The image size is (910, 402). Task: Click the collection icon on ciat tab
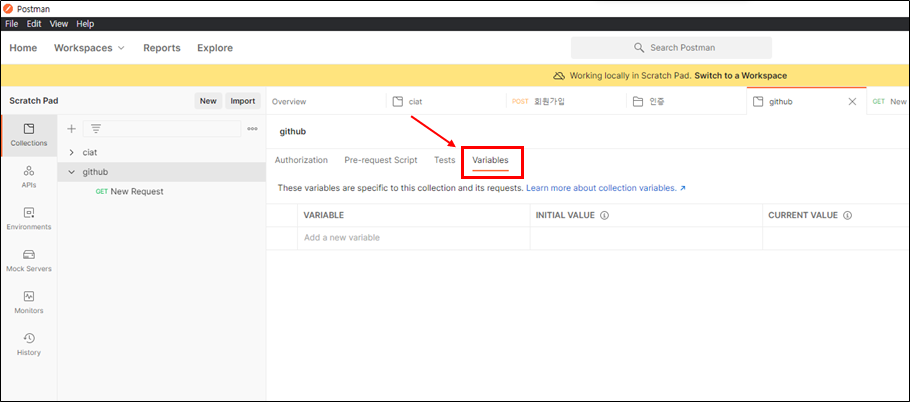[x=398, y=102]
